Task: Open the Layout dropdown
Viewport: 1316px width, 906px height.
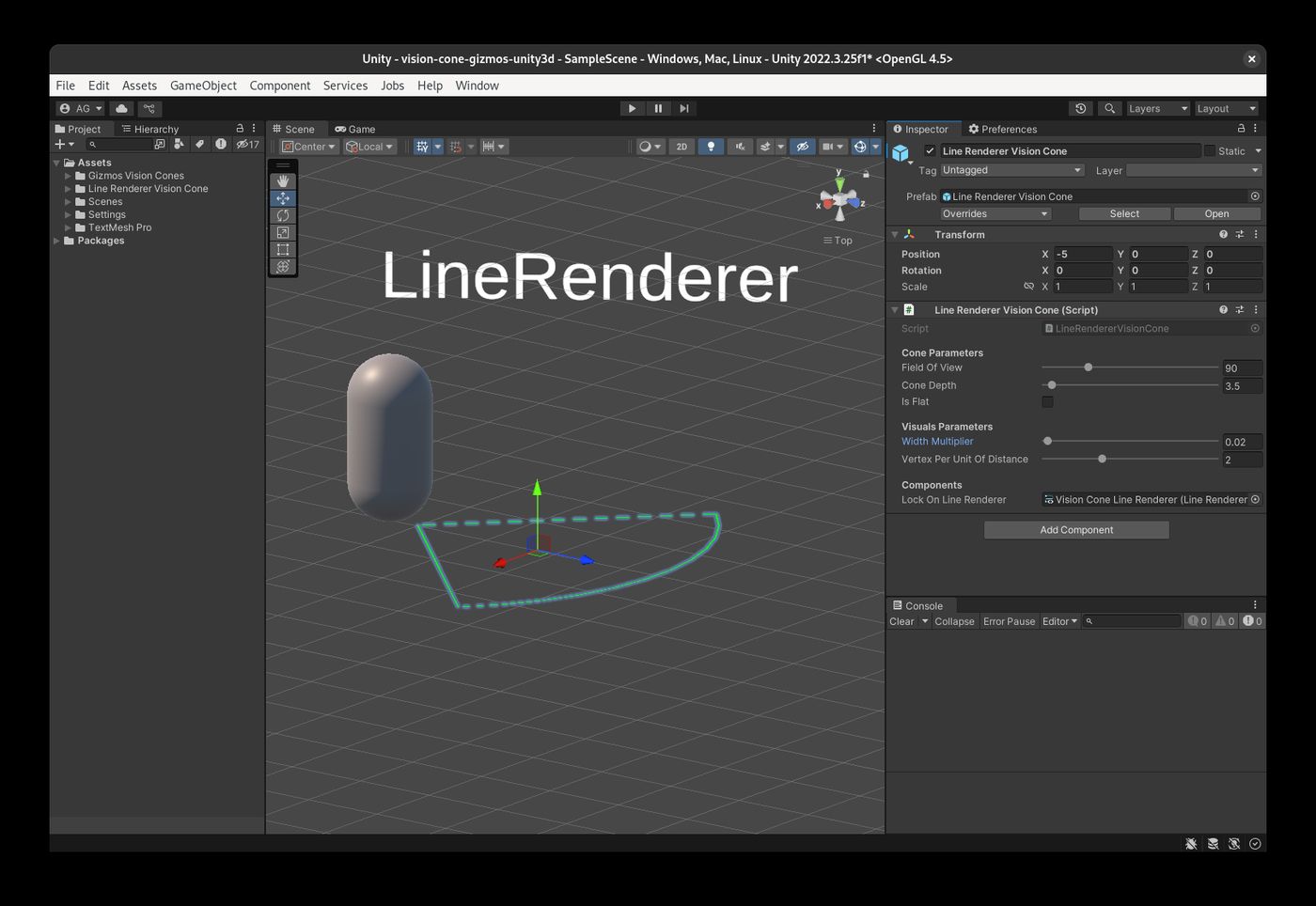Action: coord(1226,108)
